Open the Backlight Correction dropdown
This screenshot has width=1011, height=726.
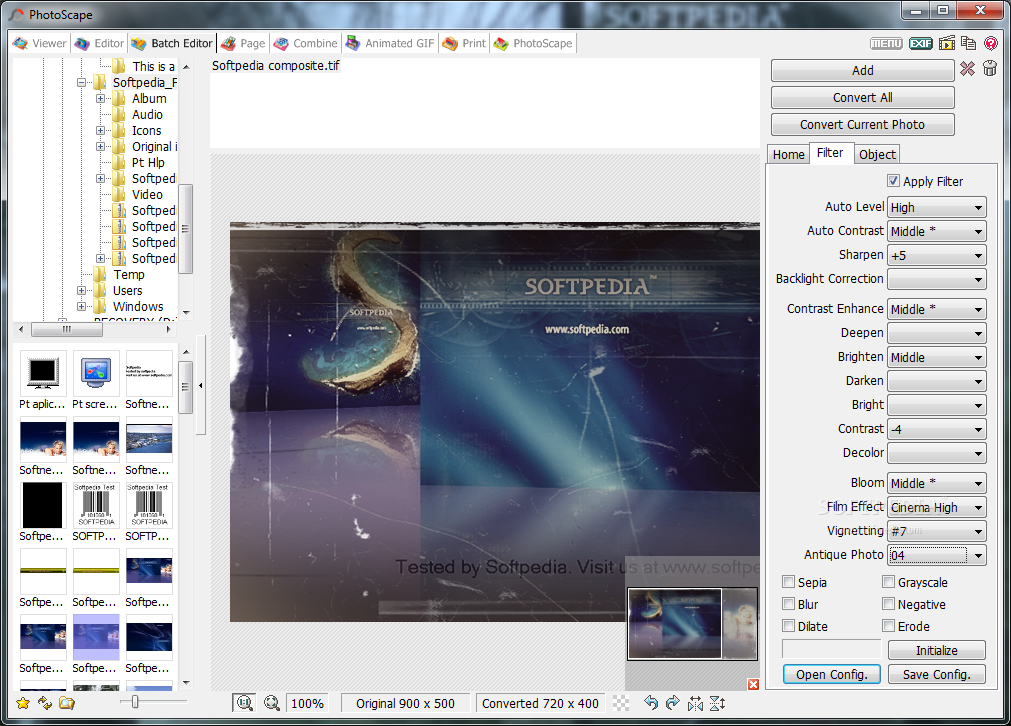(937, 279)
